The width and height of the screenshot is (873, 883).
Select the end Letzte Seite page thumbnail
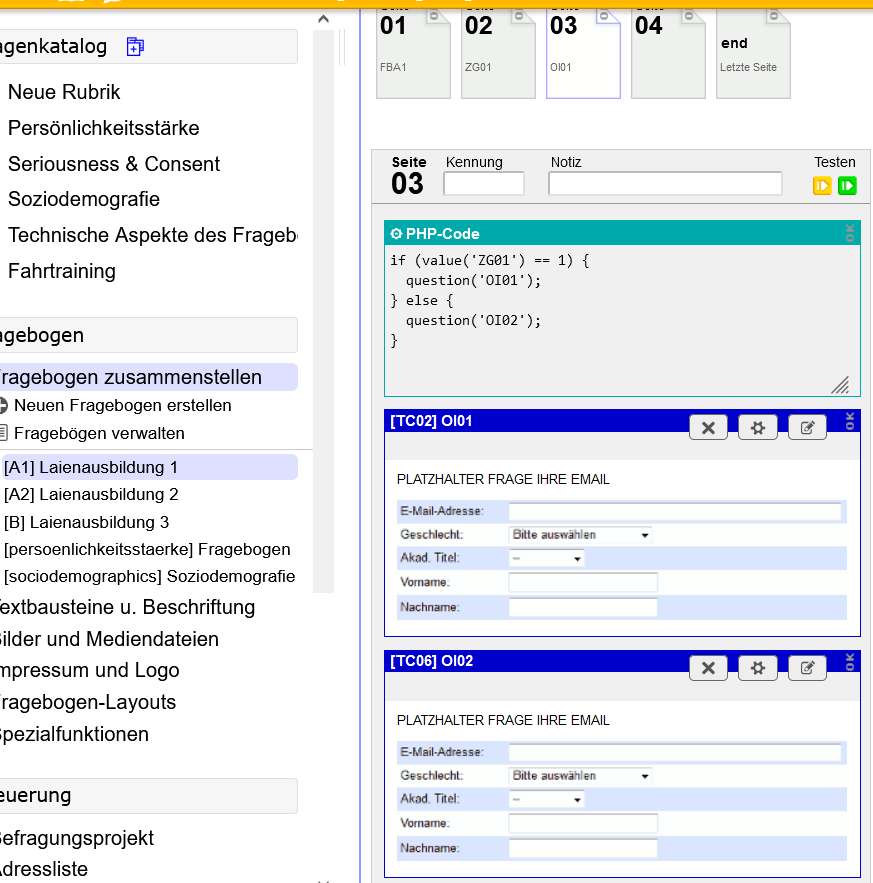pyautogui.click(x=753, y=53)
